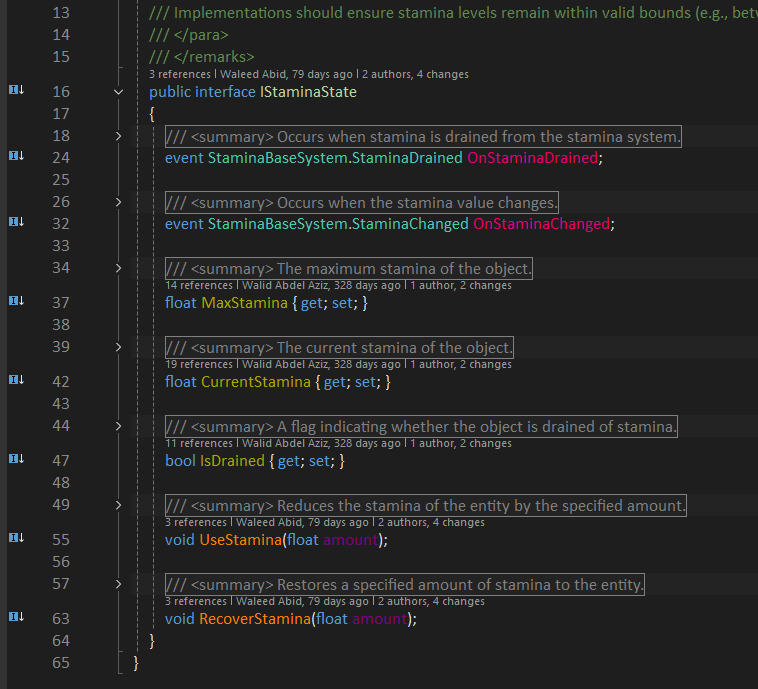The width and height of the screenshot is (758, 689).
Task: Click line number 65 in the gutter
Action: [x=61, y=662]
